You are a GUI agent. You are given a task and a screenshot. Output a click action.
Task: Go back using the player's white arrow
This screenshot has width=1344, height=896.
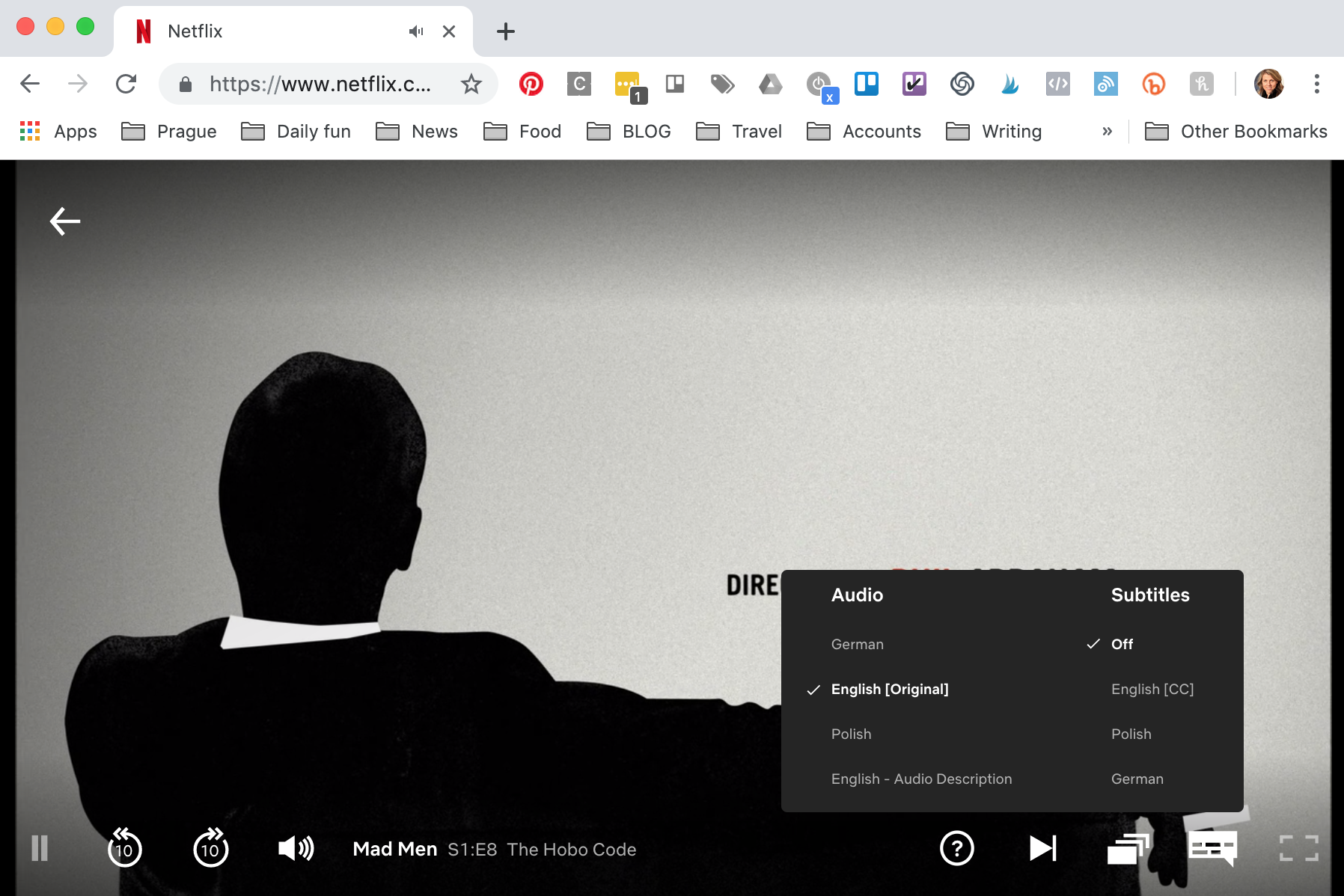[65, 221]
